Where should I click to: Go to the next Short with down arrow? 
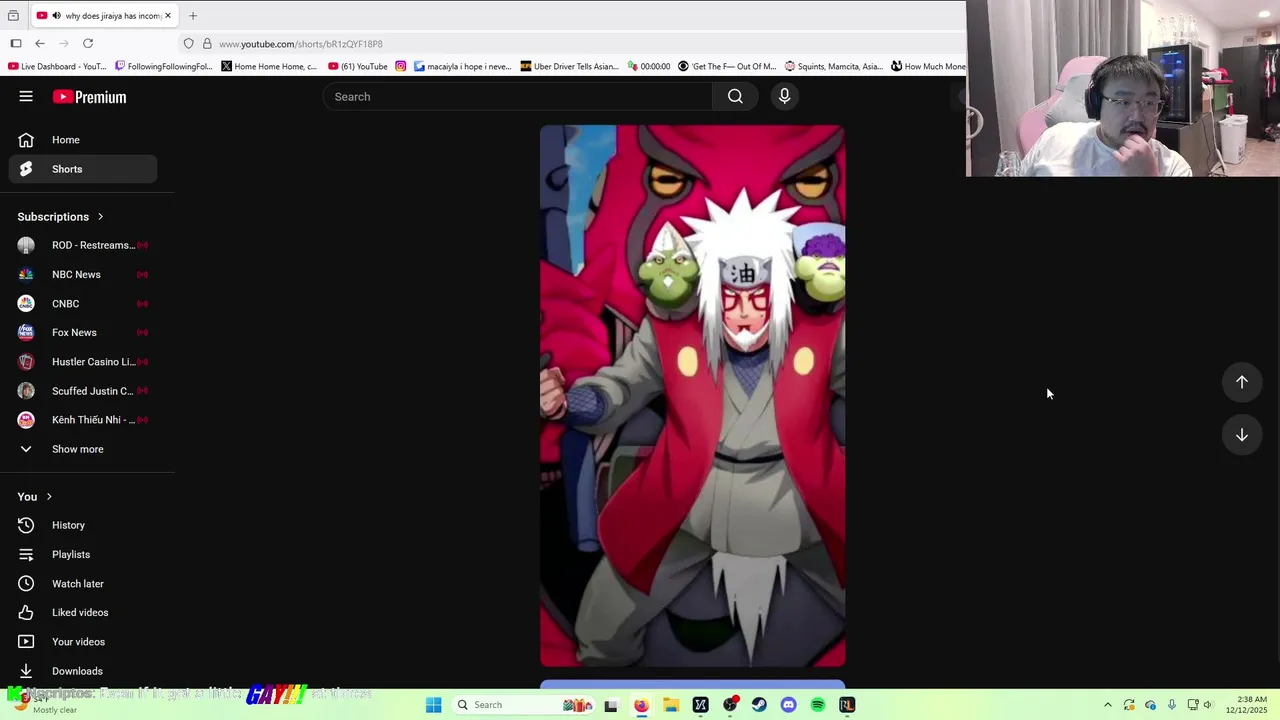click(x=1241, y=435)
